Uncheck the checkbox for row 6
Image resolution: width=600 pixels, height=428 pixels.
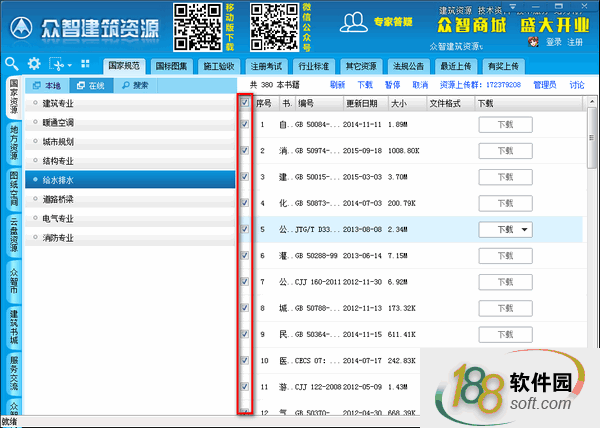(x=245, y=255)
